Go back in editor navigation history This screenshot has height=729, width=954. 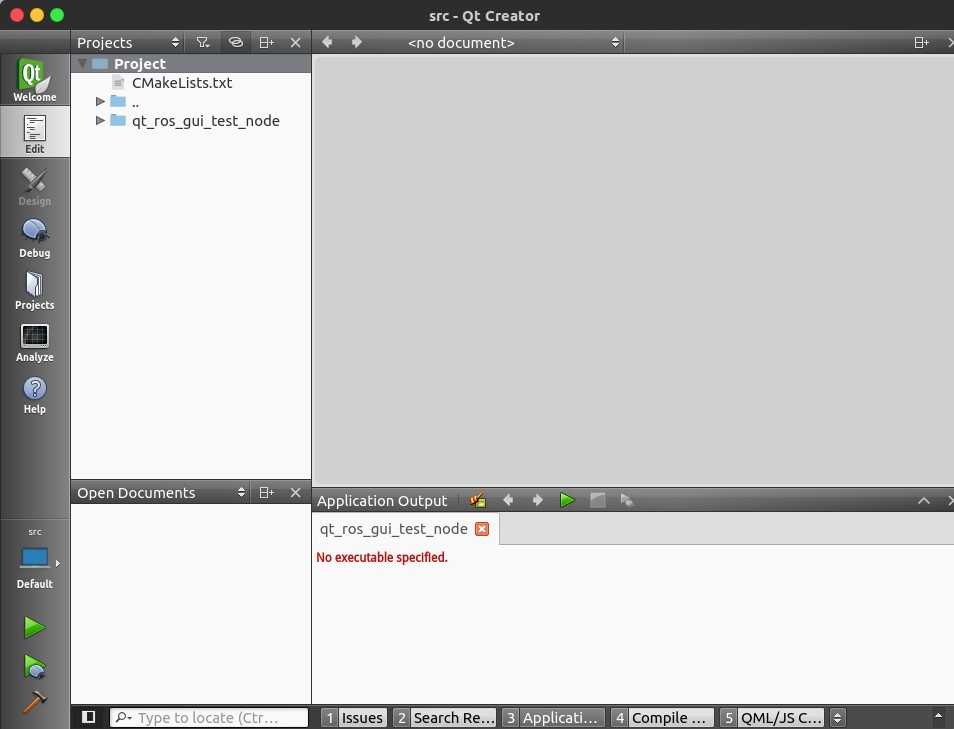point(327,42)
